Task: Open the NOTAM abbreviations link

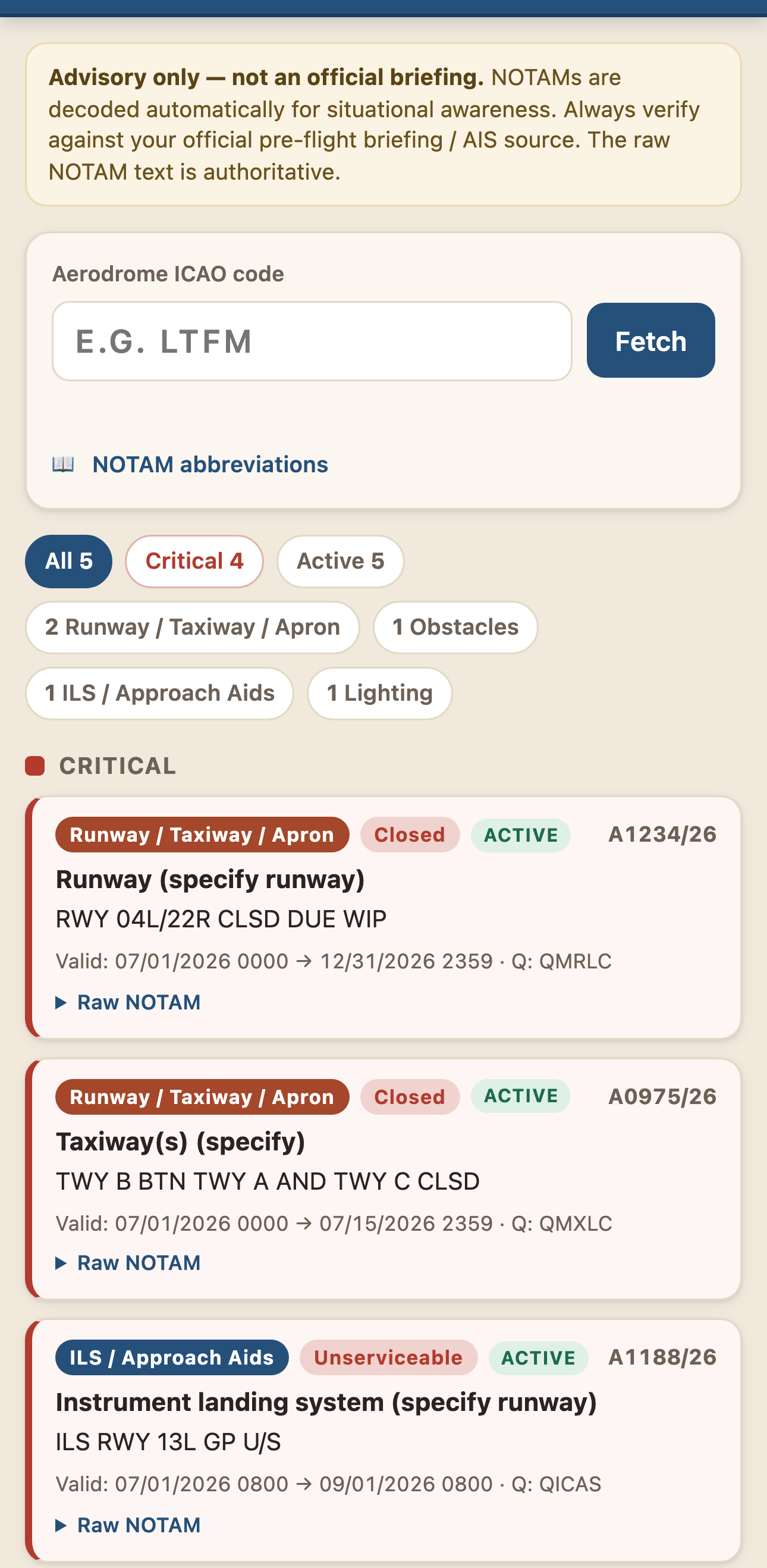Action: click(x=210, y=465)
